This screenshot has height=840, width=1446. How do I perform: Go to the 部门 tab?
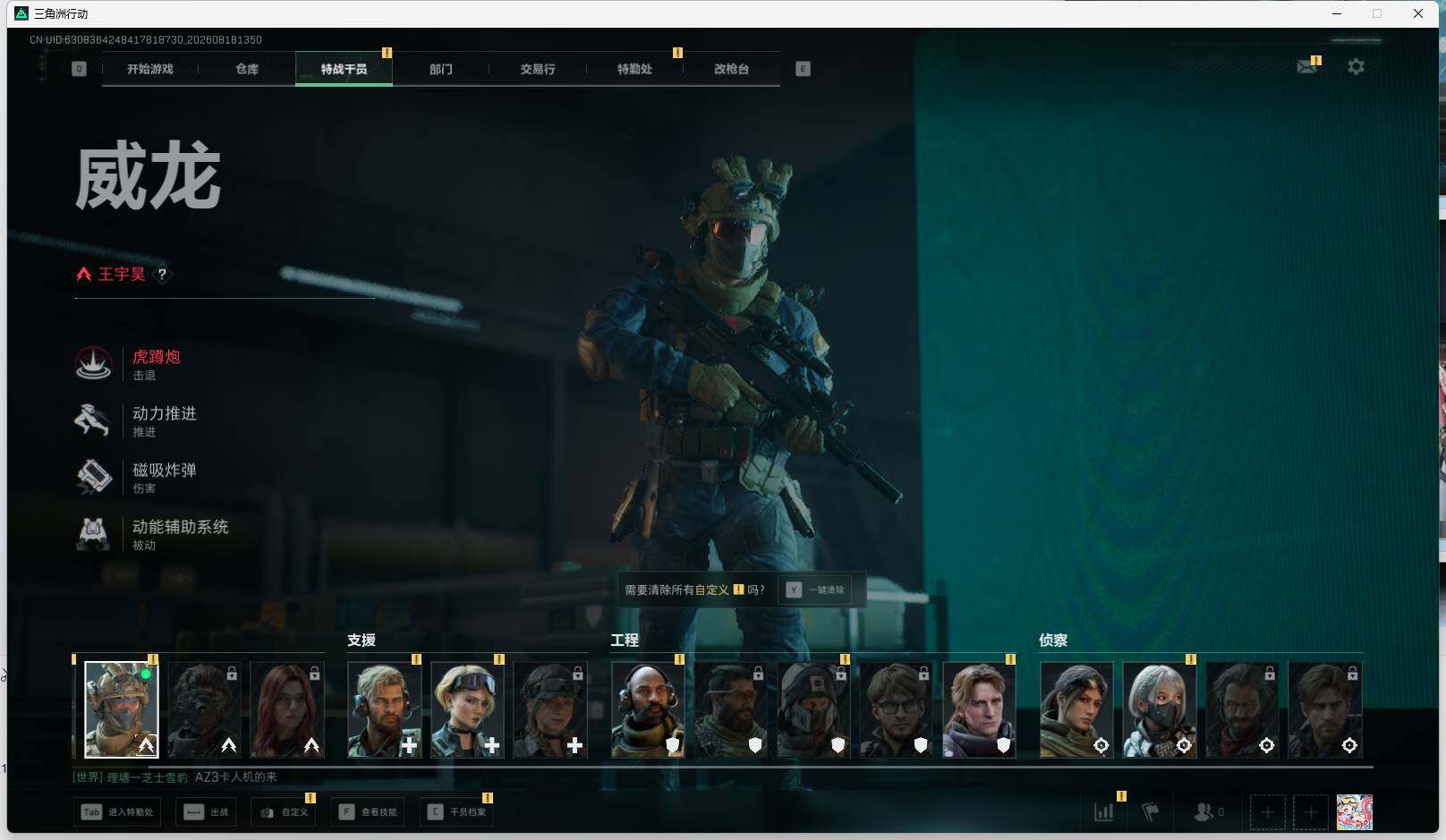point(440,69)
